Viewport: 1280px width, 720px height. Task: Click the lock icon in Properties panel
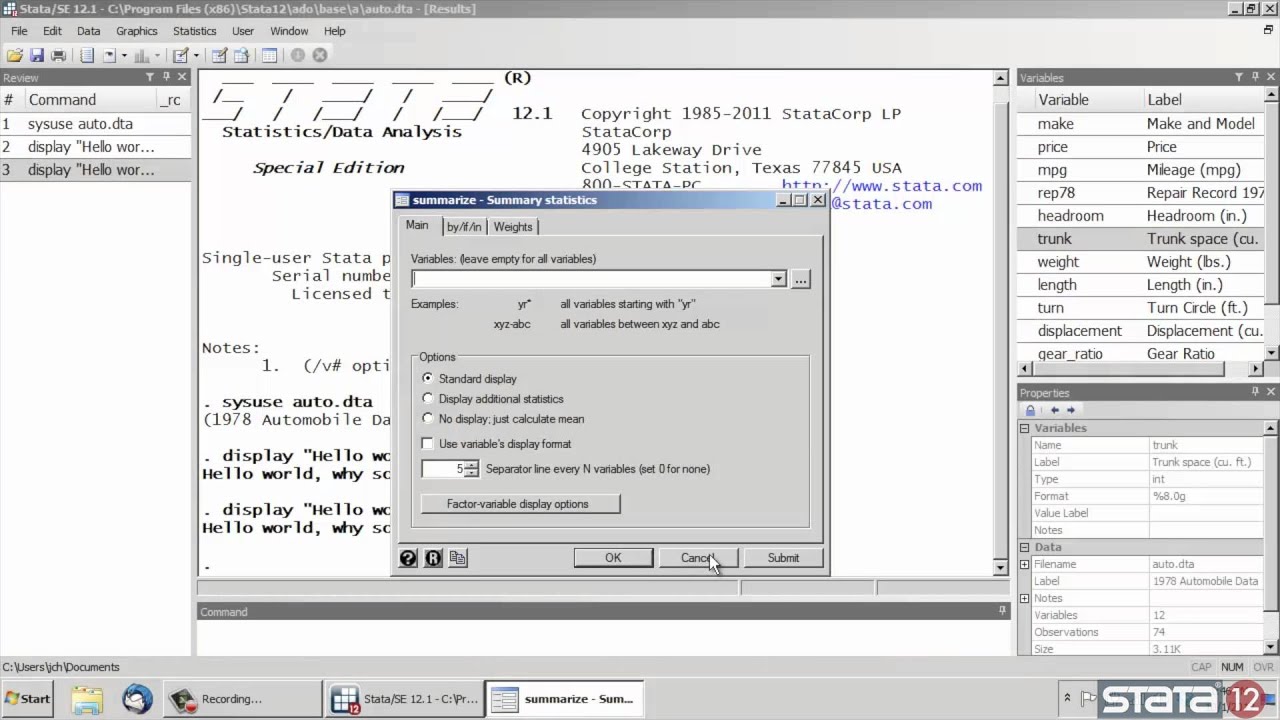pyautogui.click(x=1030, y=410)
